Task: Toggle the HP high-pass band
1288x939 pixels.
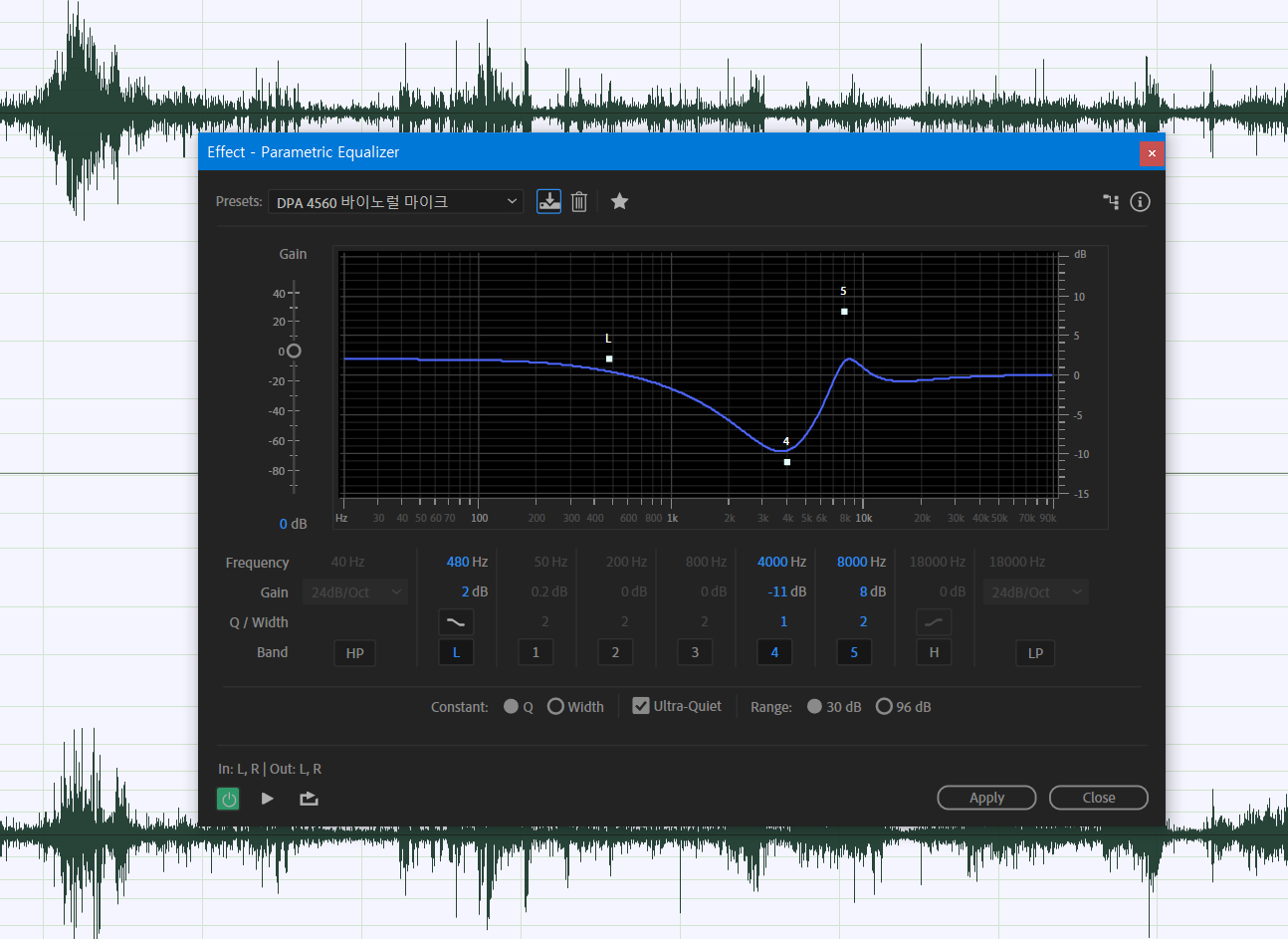Action: pos(355,653)
